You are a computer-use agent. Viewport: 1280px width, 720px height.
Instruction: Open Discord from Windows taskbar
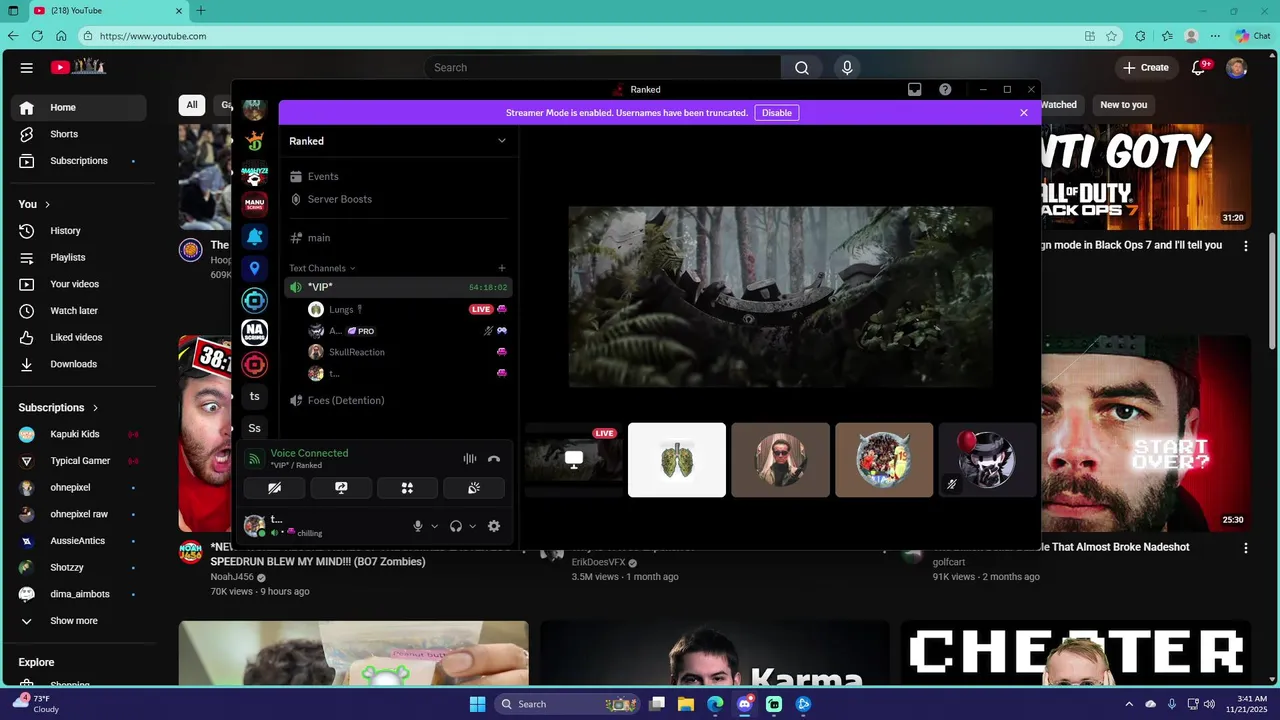(745, 704)
